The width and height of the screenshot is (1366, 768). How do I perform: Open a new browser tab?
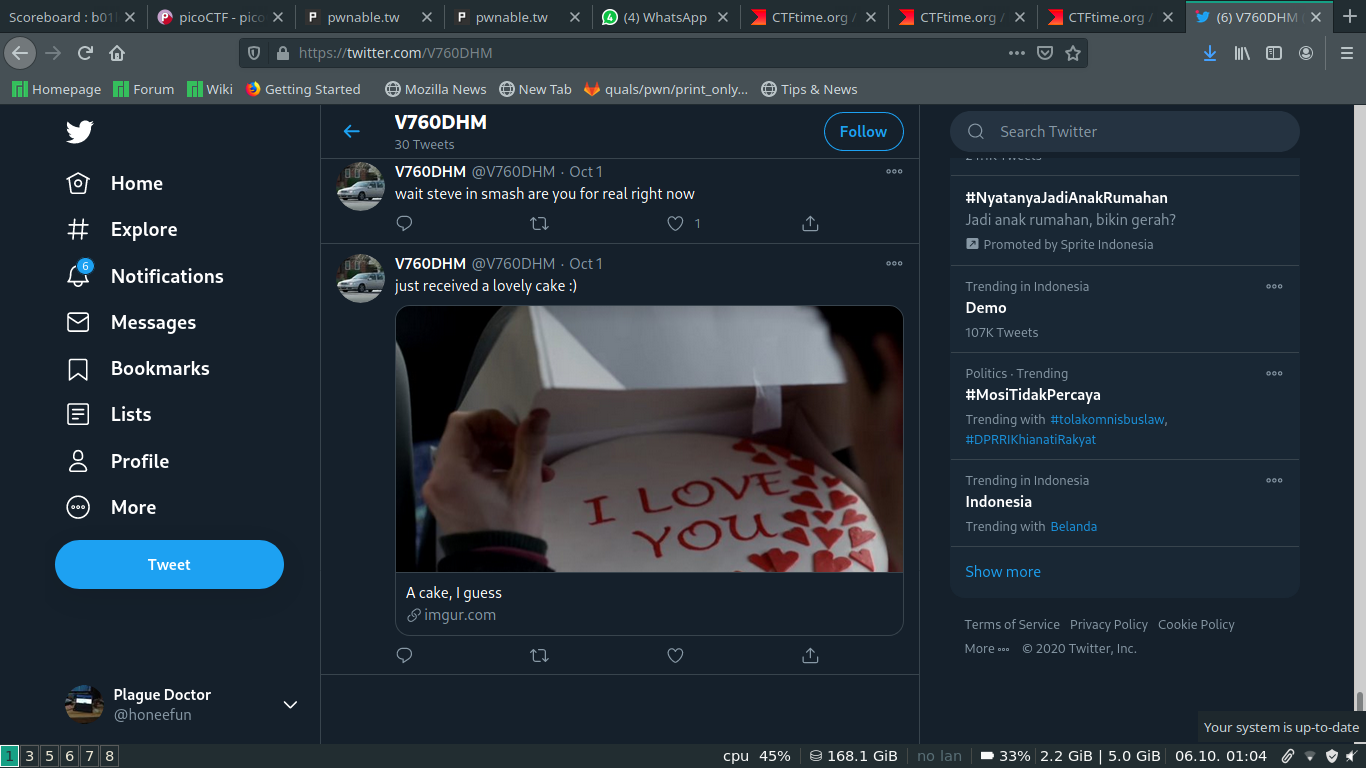(1350, 17)
